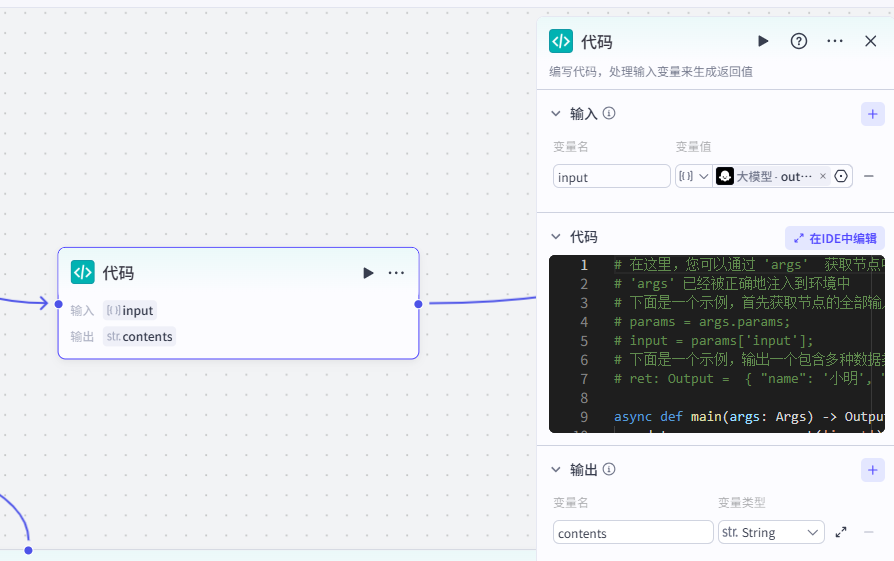Screen dimensions: 894x561
Task: Add a new input variable
Action: tap(872, 114)
